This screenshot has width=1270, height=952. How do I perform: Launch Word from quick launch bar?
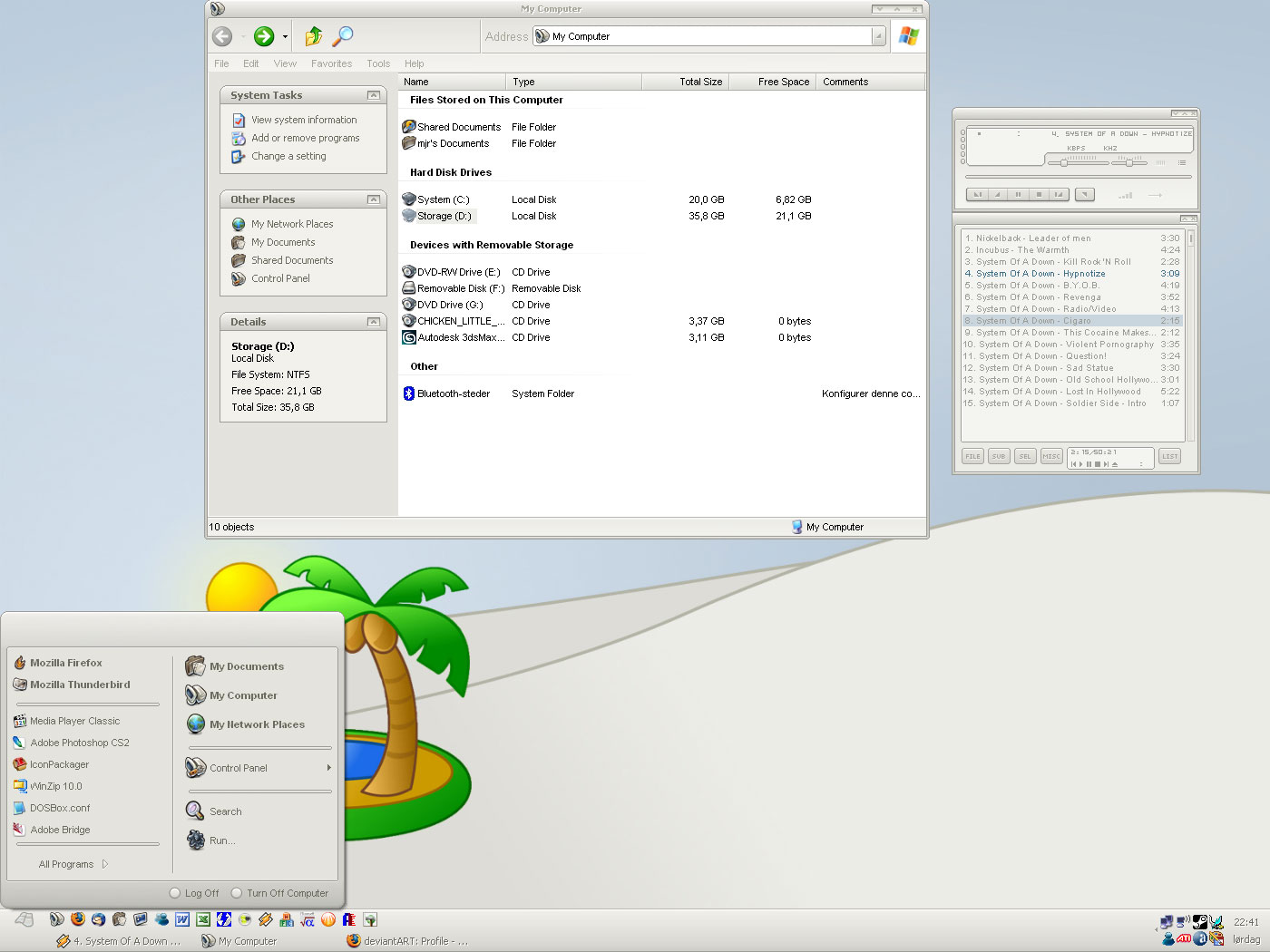click(182, 919)
